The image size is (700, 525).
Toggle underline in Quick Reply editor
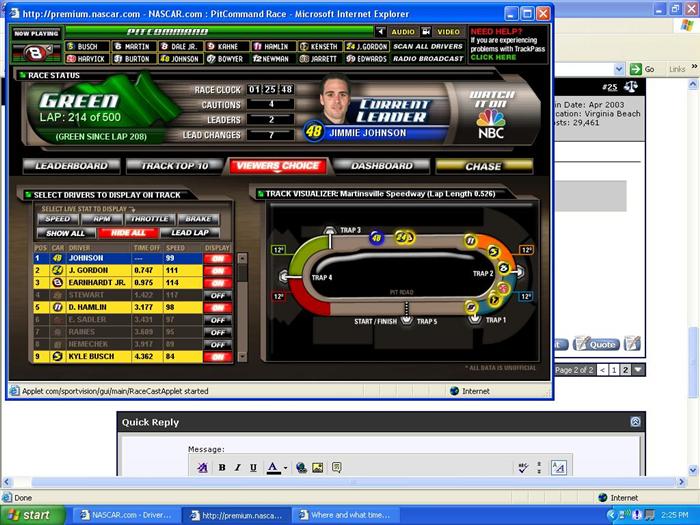[253, 467]
